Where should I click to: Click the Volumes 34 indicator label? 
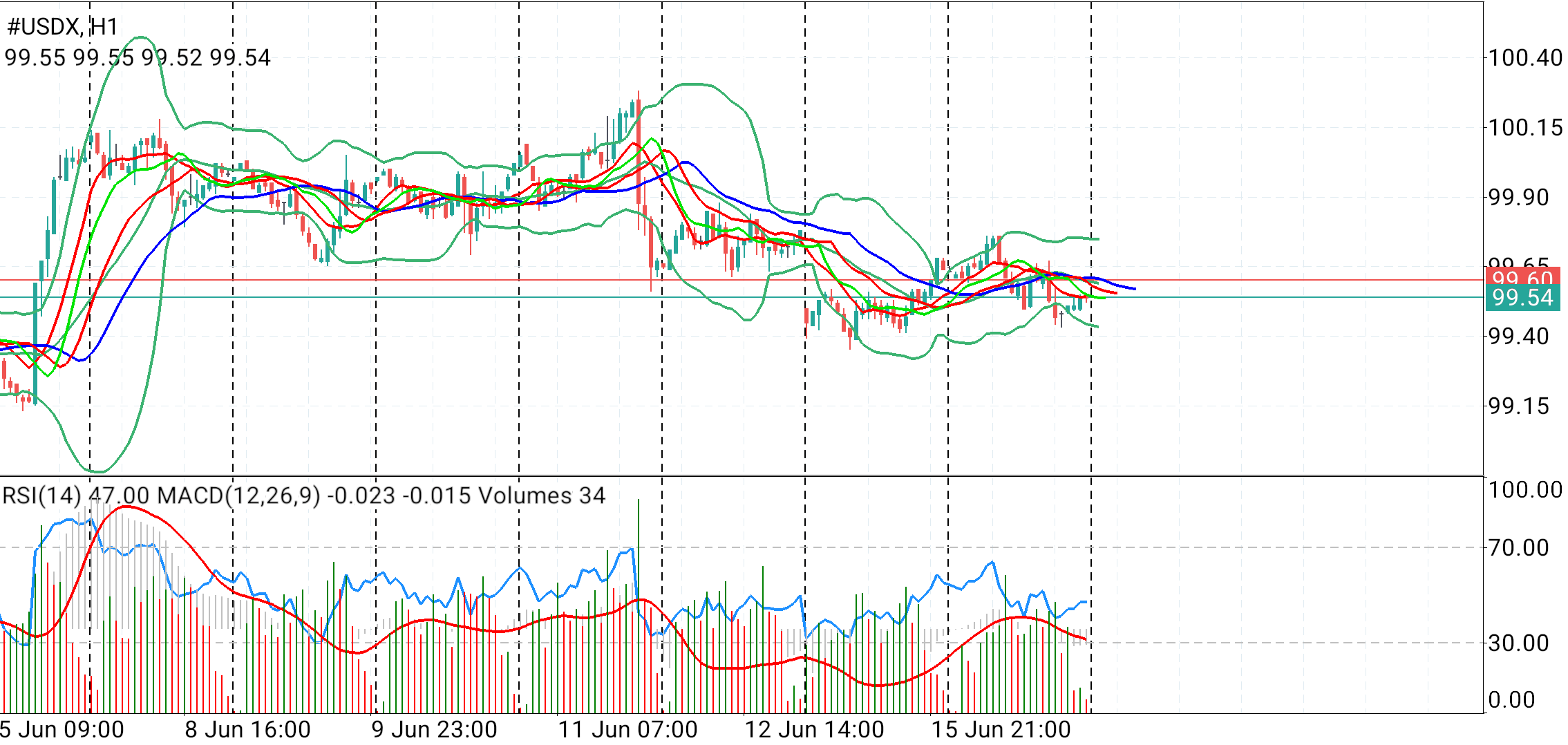pyautogui.click(x=542, y=496)
